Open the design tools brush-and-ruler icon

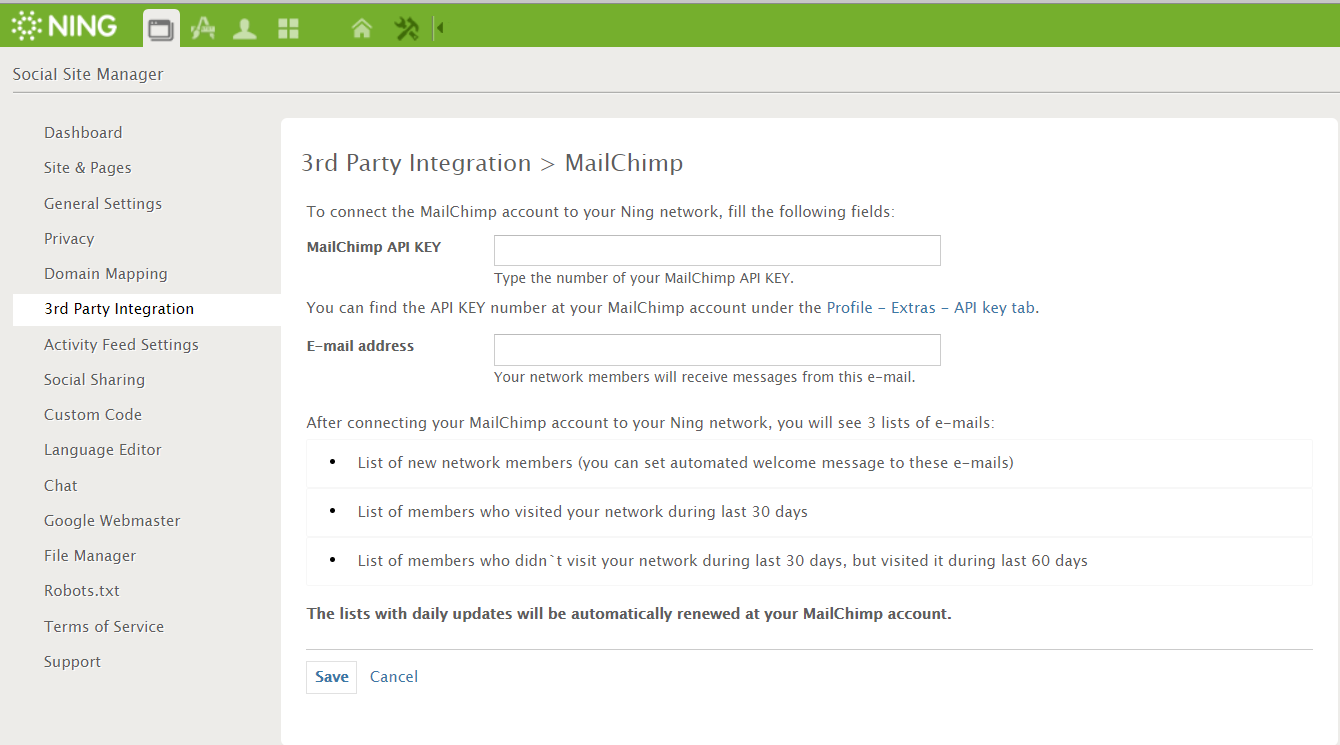point(203,28)
